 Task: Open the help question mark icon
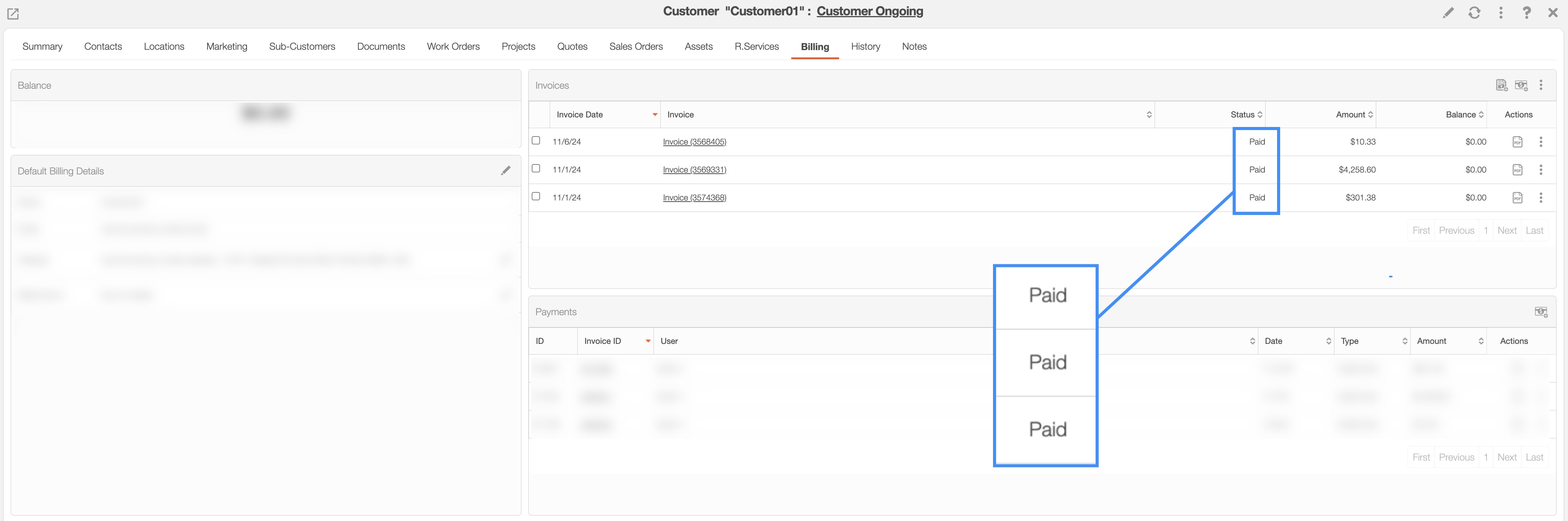[1526, 13]
